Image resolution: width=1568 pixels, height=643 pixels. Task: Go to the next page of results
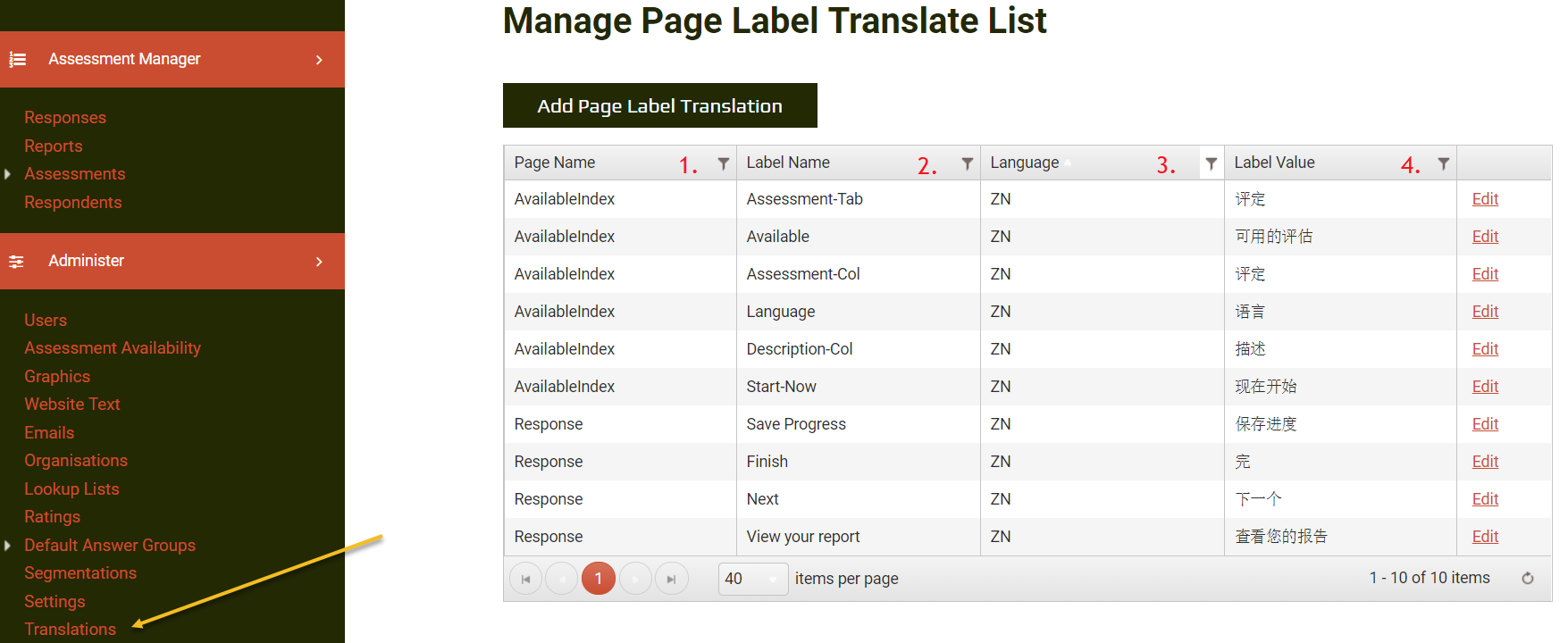click(x=635, y=579)
